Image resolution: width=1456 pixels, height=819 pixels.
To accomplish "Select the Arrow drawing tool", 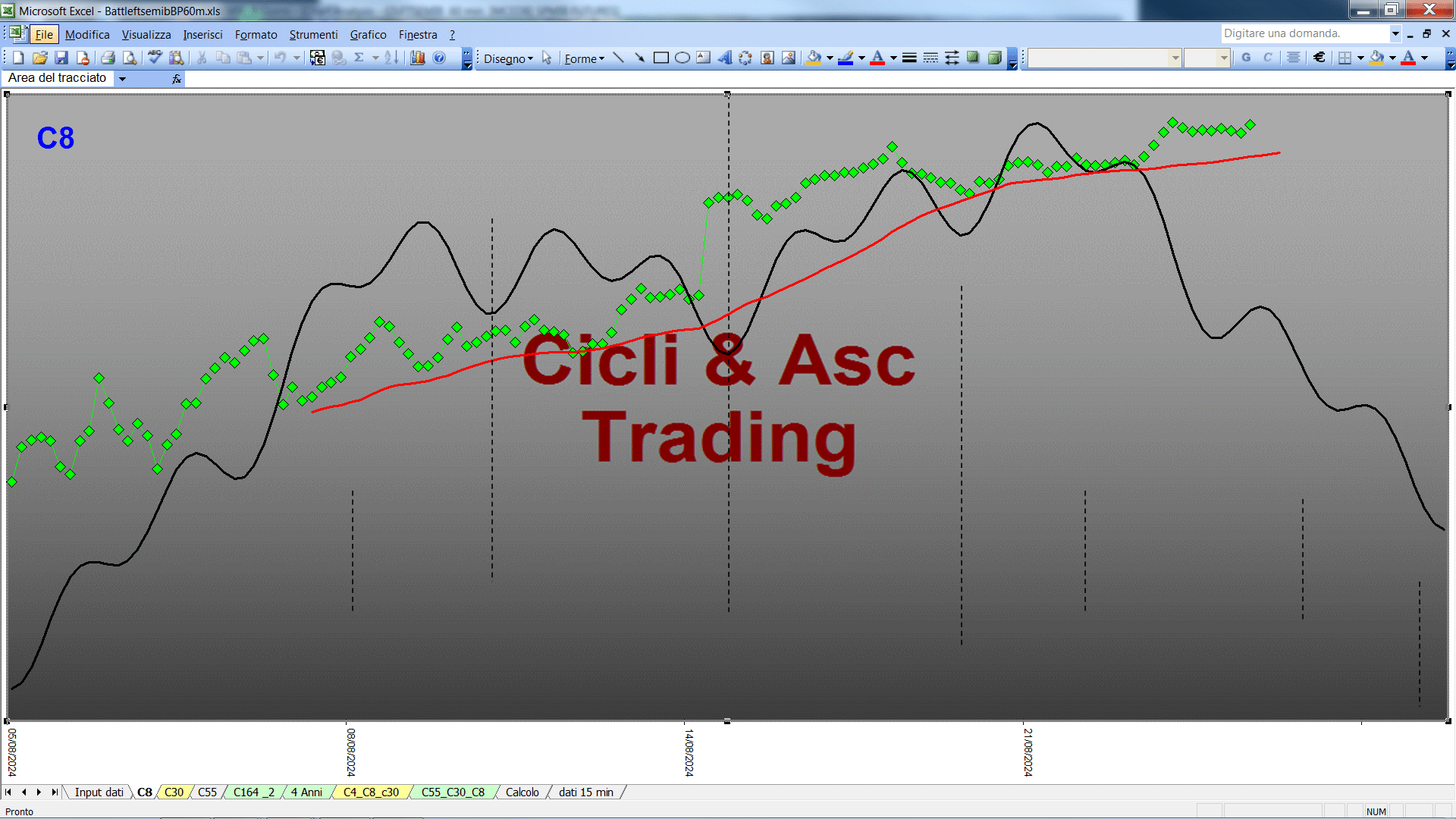I will click(x=640, y=58).
